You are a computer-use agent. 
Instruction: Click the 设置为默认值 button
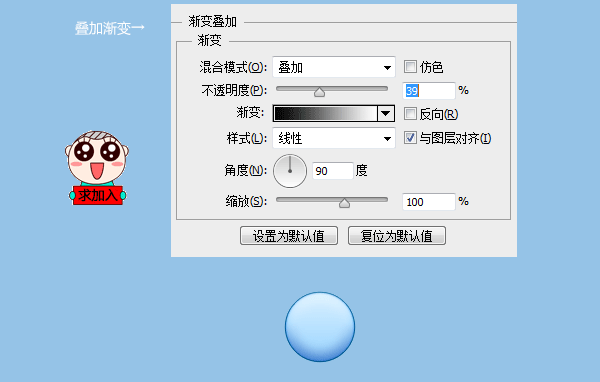point(289,235)
